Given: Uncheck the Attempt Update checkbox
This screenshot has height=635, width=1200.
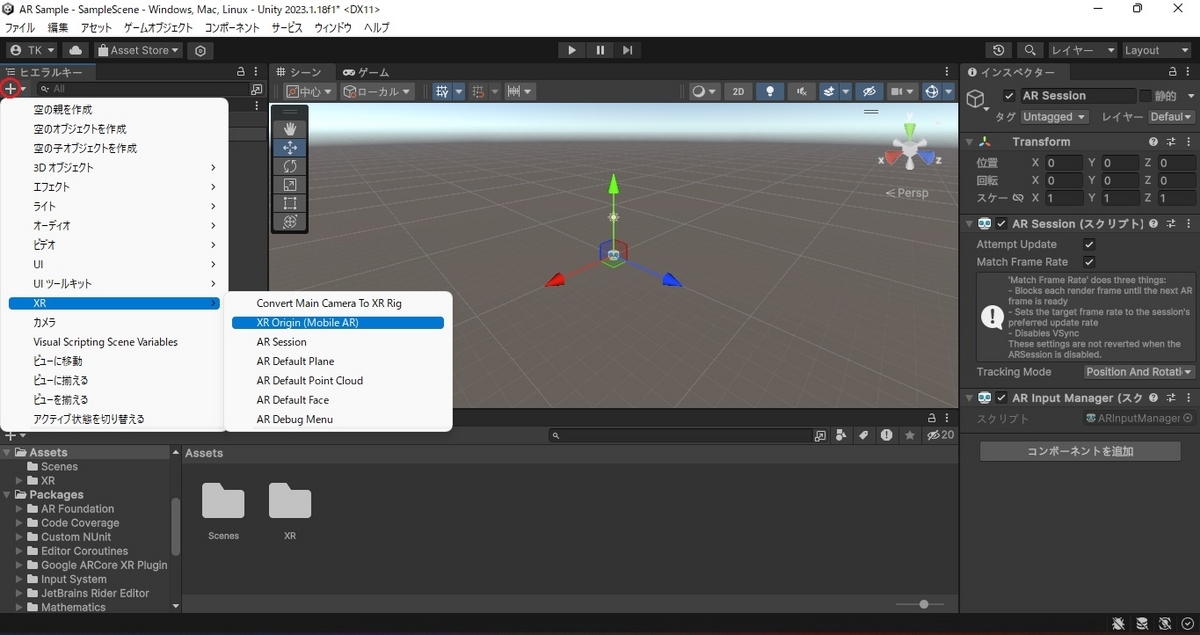Looking at the screenshot, I should (1089, 244).
